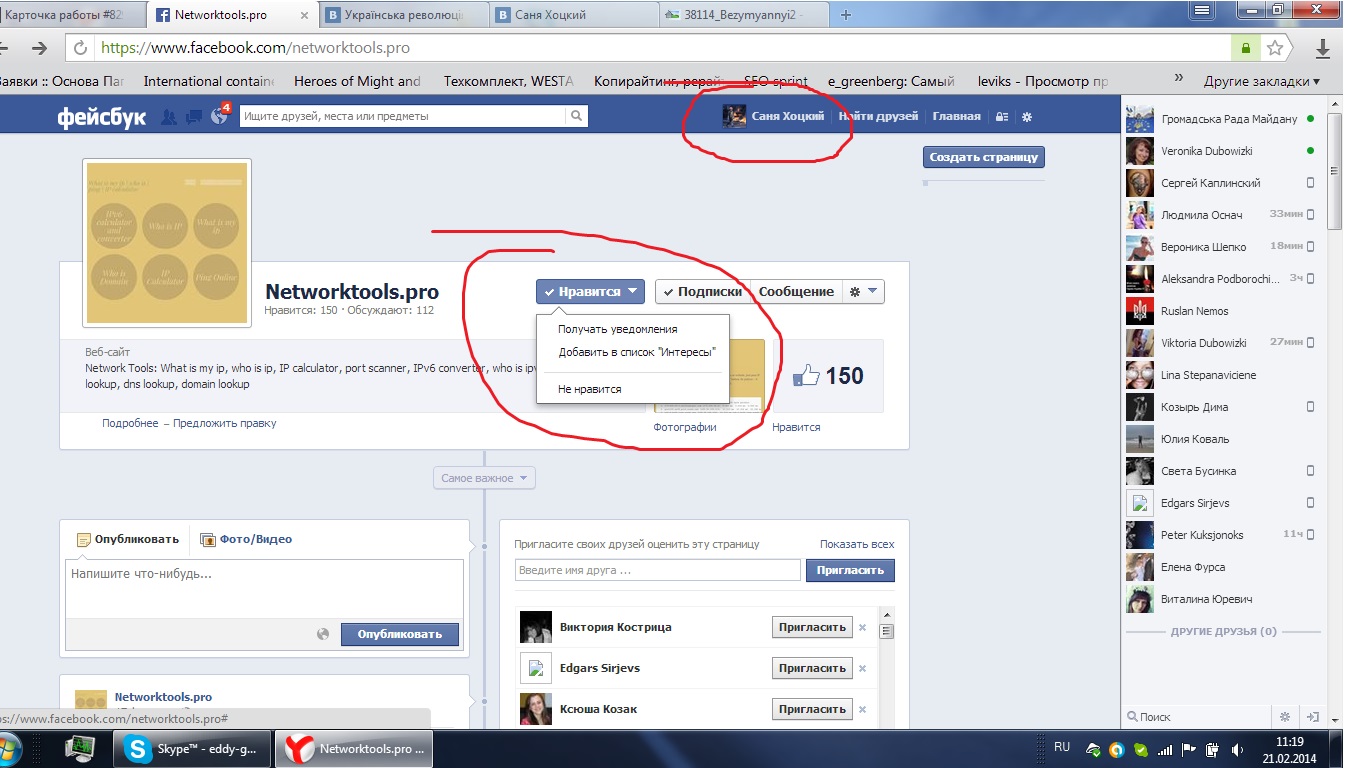Dismiss Edgars Sirjevs invite suggestion
Image resolution: width=1366 pixels, height=768 pixels.
(x=862, y=668)
